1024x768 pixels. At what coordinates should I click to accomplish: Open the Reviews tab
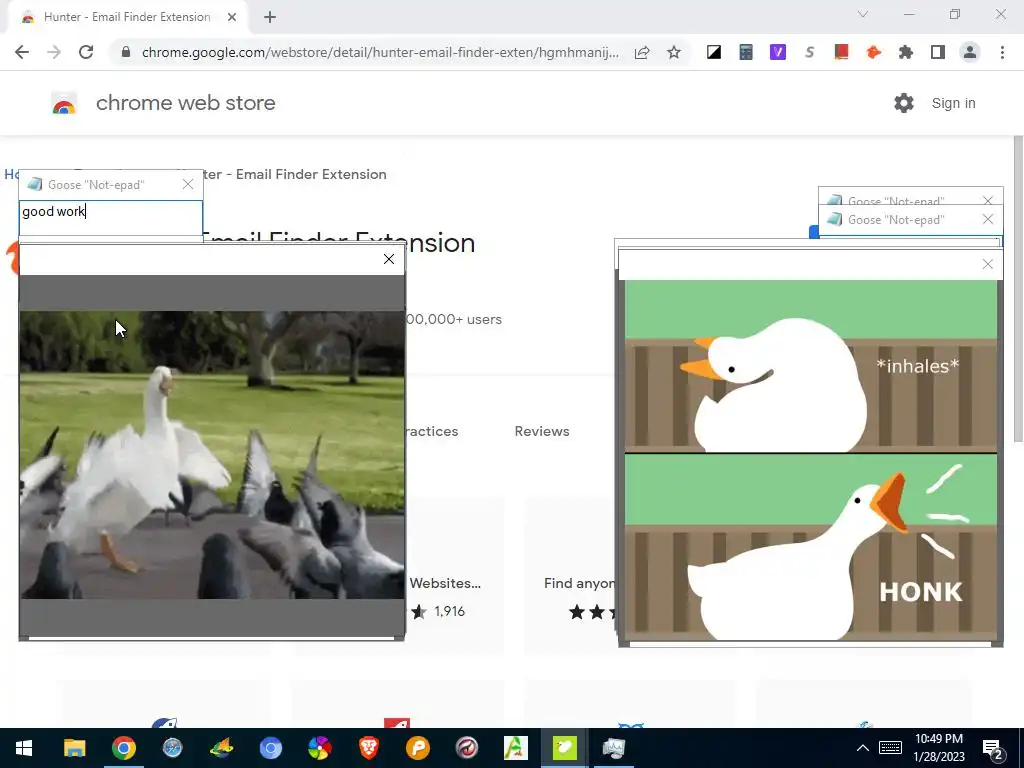(x=542, y=431)
